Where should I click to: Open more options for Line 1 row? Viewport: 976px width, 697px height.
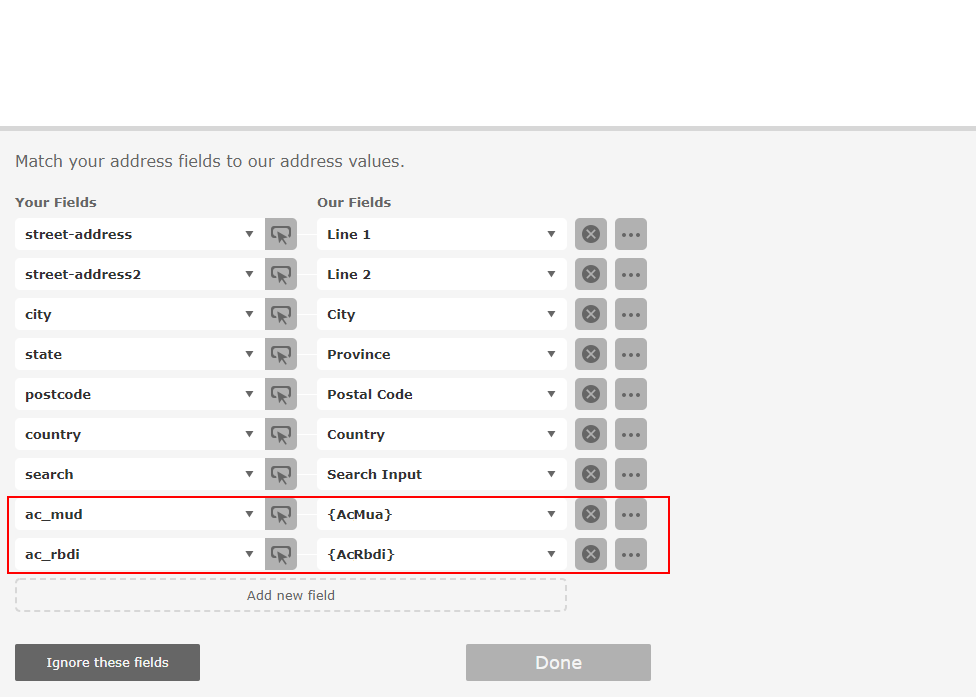pos(631,235)
